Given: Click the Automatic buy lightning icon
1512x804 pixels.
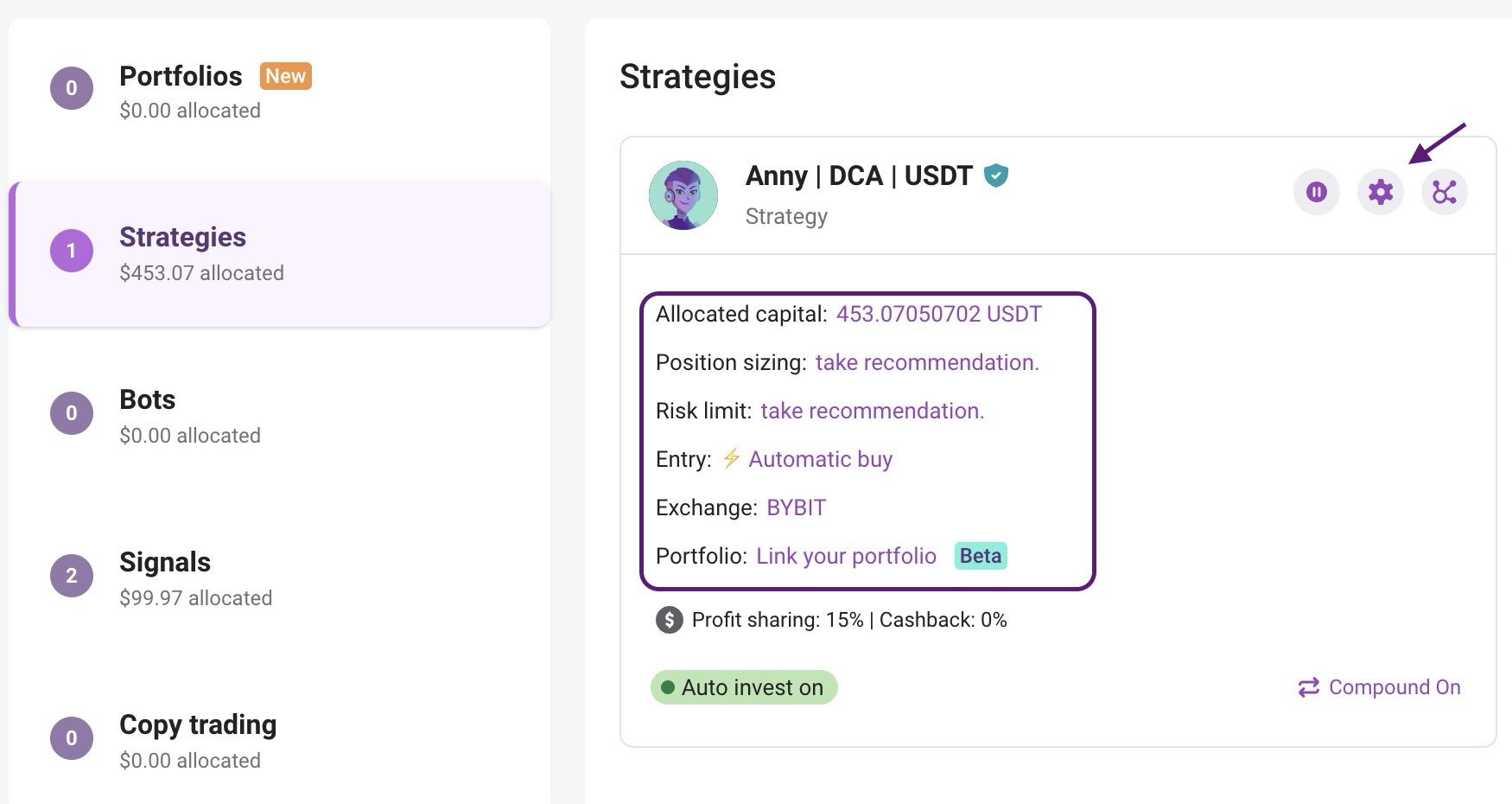Looking at the screenshot, I should (731, 458).
